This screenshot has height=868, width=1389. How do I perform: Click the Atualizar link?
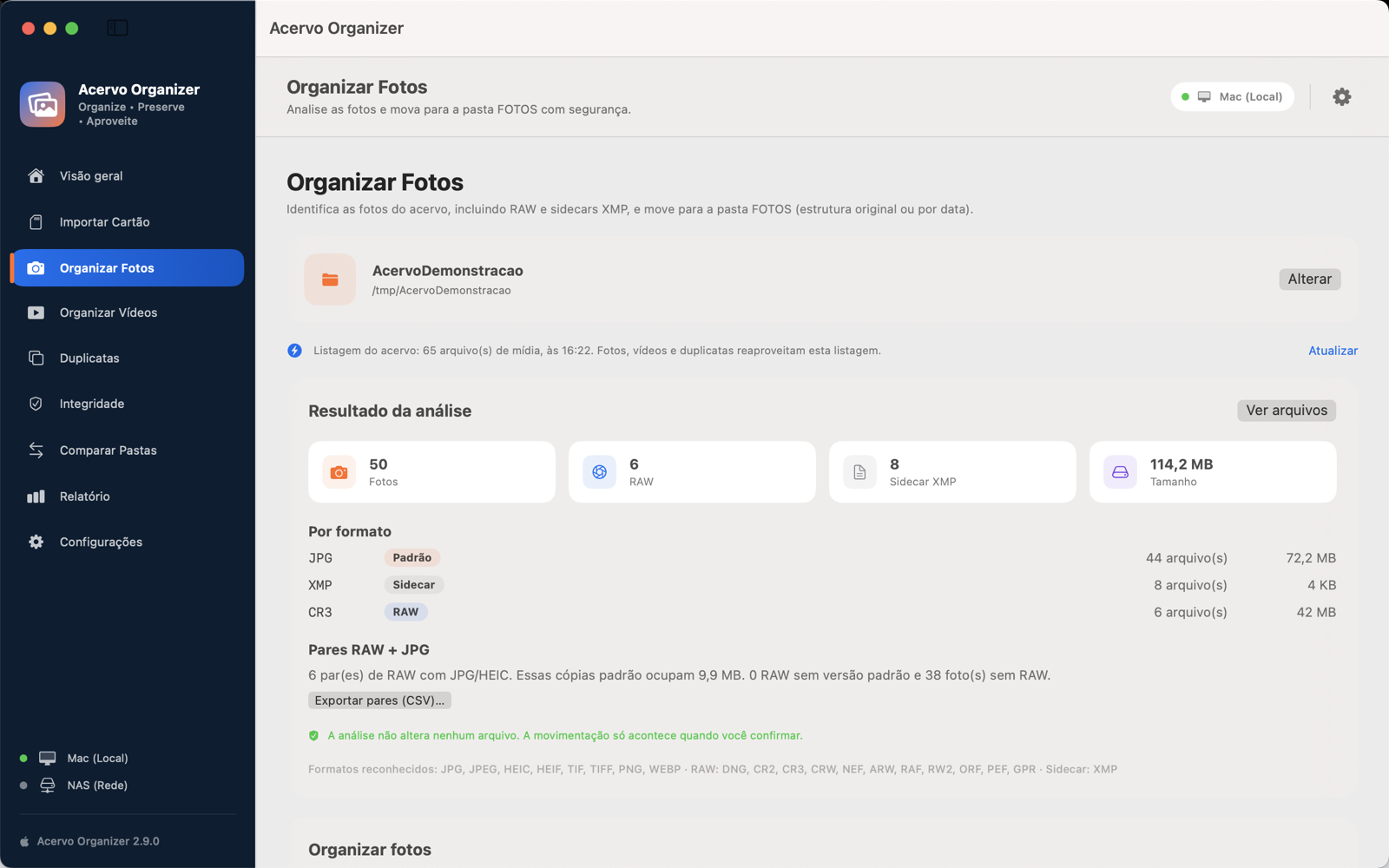pos(1333,351)
